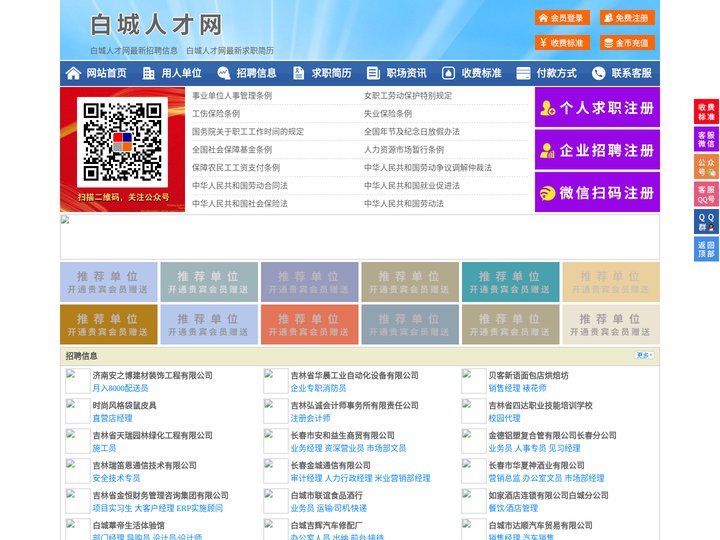Click the 会员登录 button
Screen dimensions: 720x540
(x=562, y=18)
